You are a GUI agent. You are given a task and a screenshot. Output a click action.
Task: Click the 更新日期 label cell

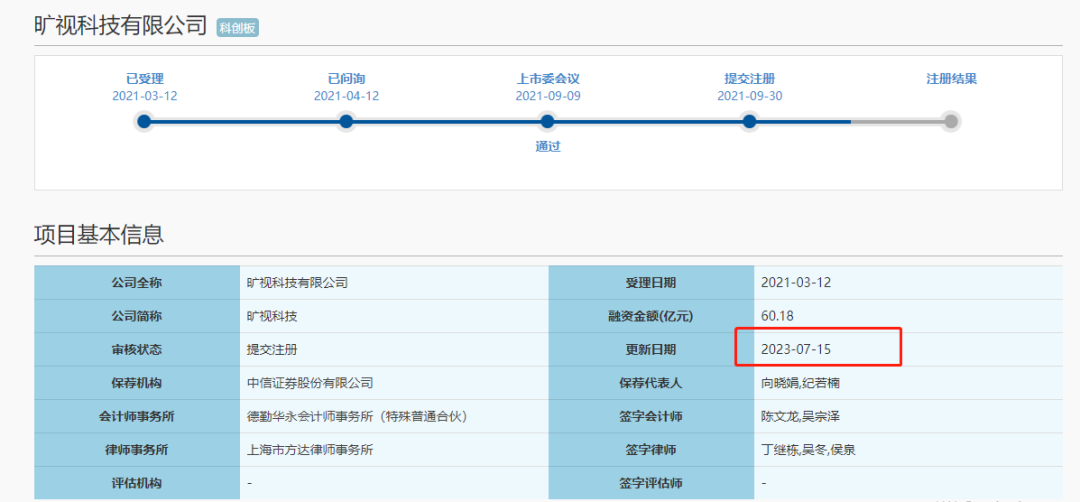(x=652, y=350)
